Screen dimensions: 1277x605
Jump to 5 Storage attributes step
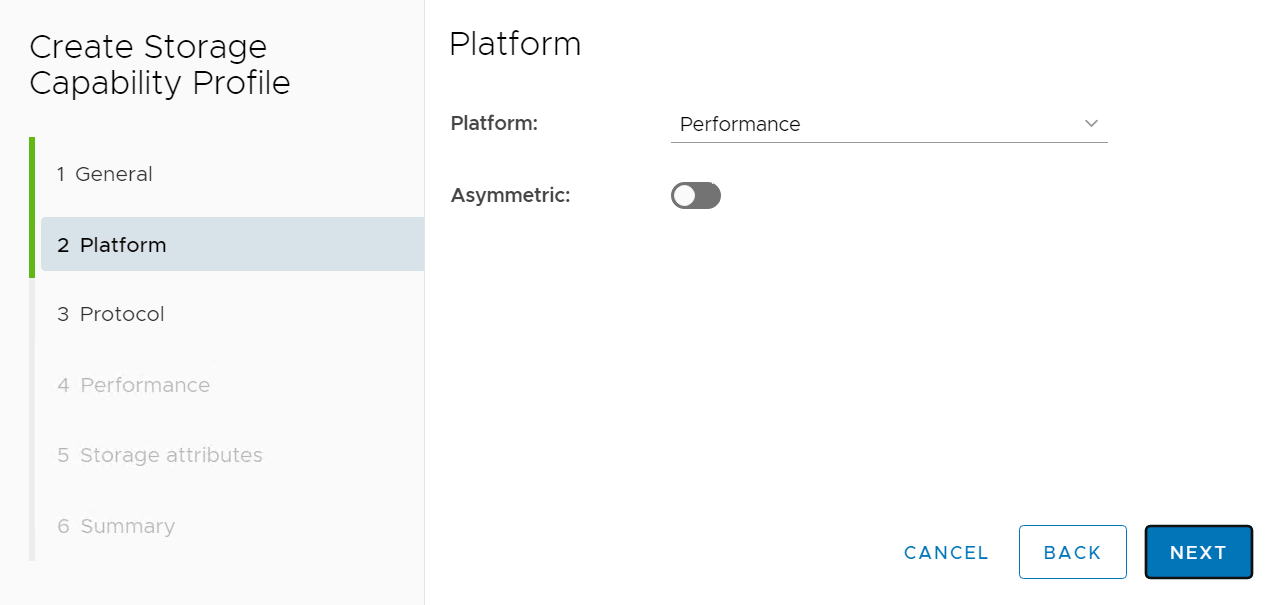click(x=160, y=455)
